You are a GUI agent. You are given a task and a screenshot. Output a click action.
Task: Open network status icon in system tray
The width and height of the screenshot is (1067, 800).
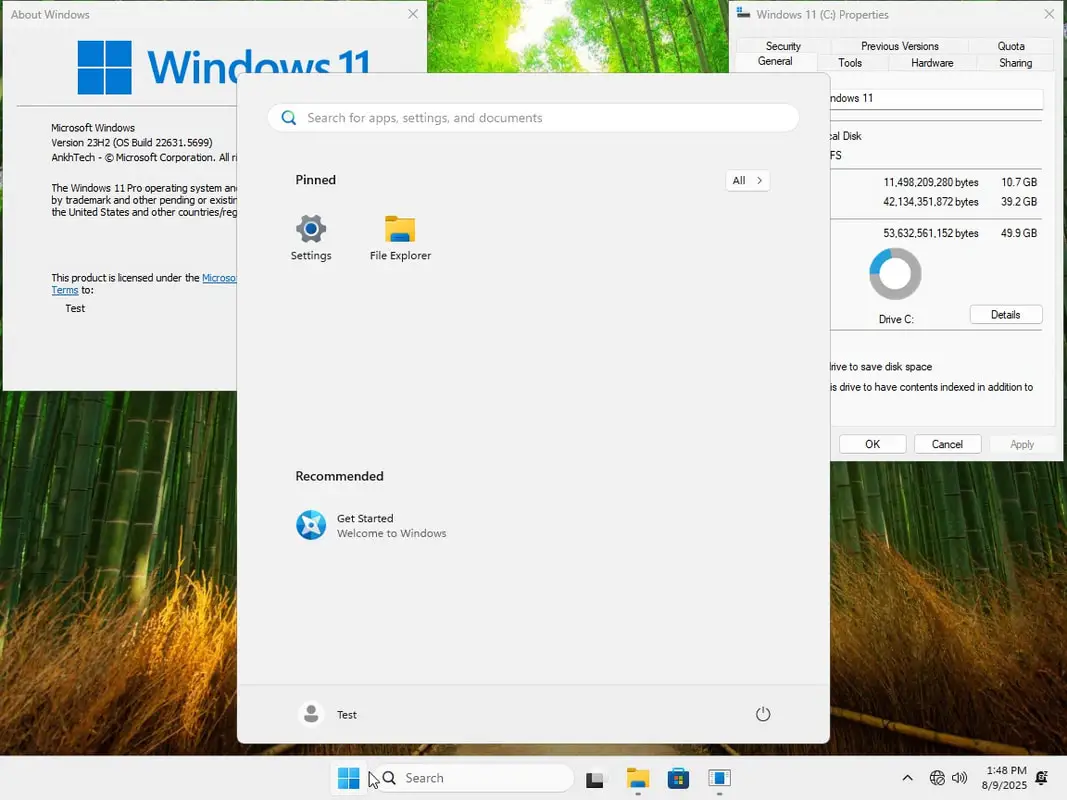click(x=937, y=778)
